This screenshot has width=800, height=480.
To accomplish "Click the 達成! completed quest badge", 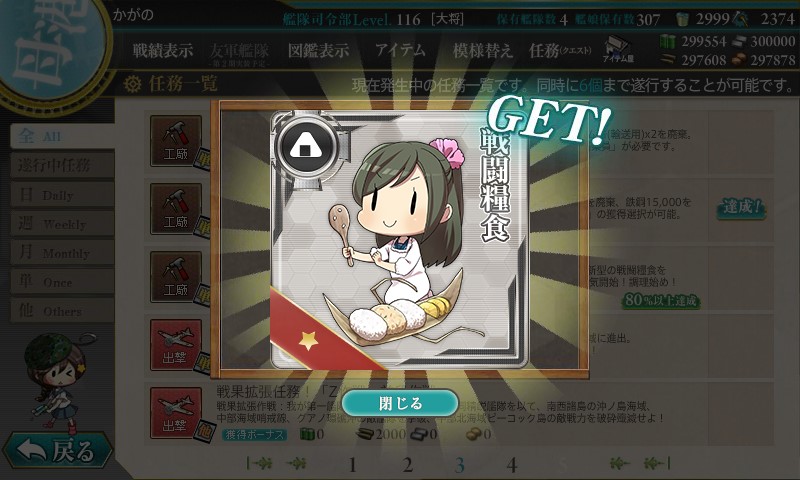I will point(741,208).
